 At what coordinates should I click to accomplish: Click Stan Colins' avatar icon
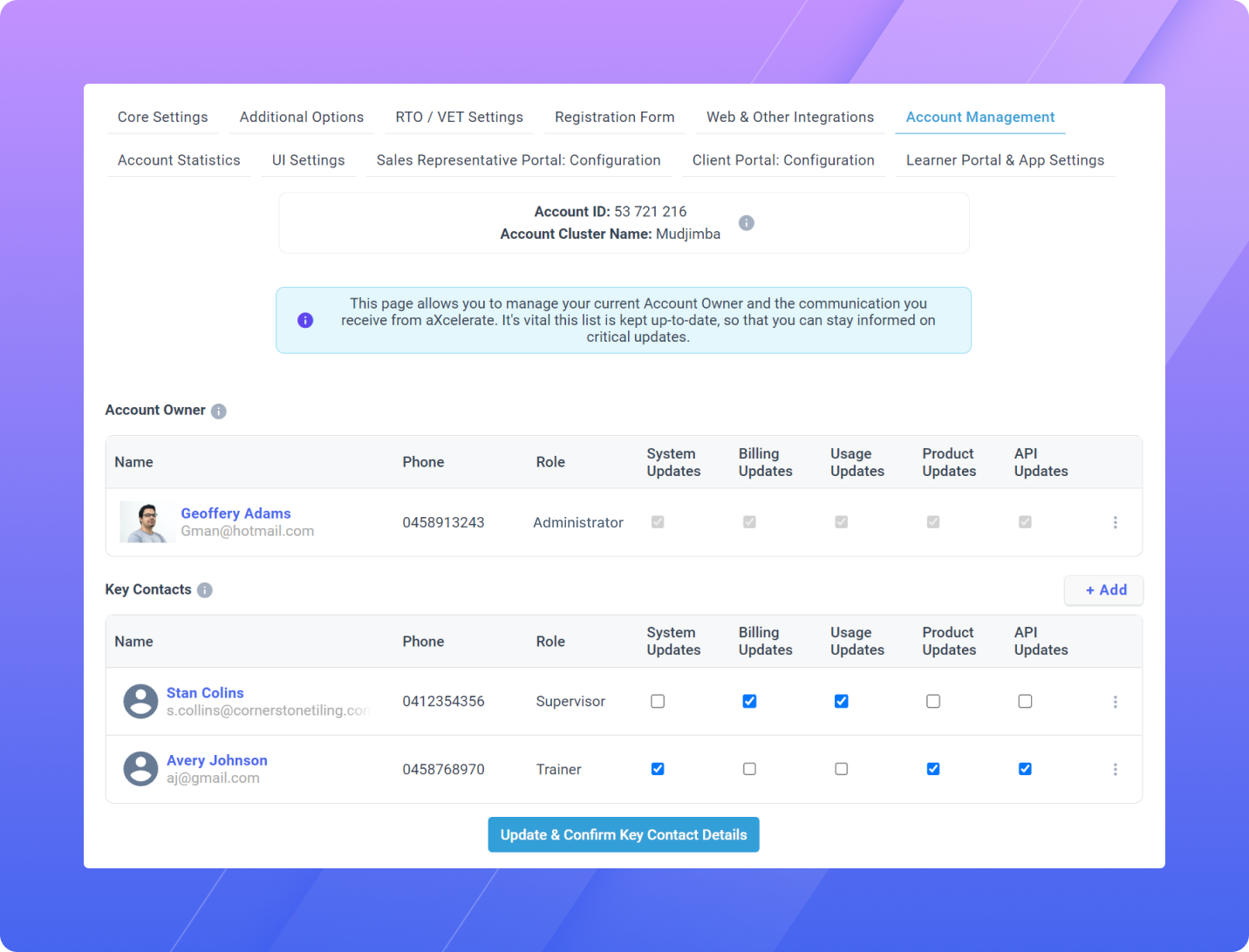point(140,701)
